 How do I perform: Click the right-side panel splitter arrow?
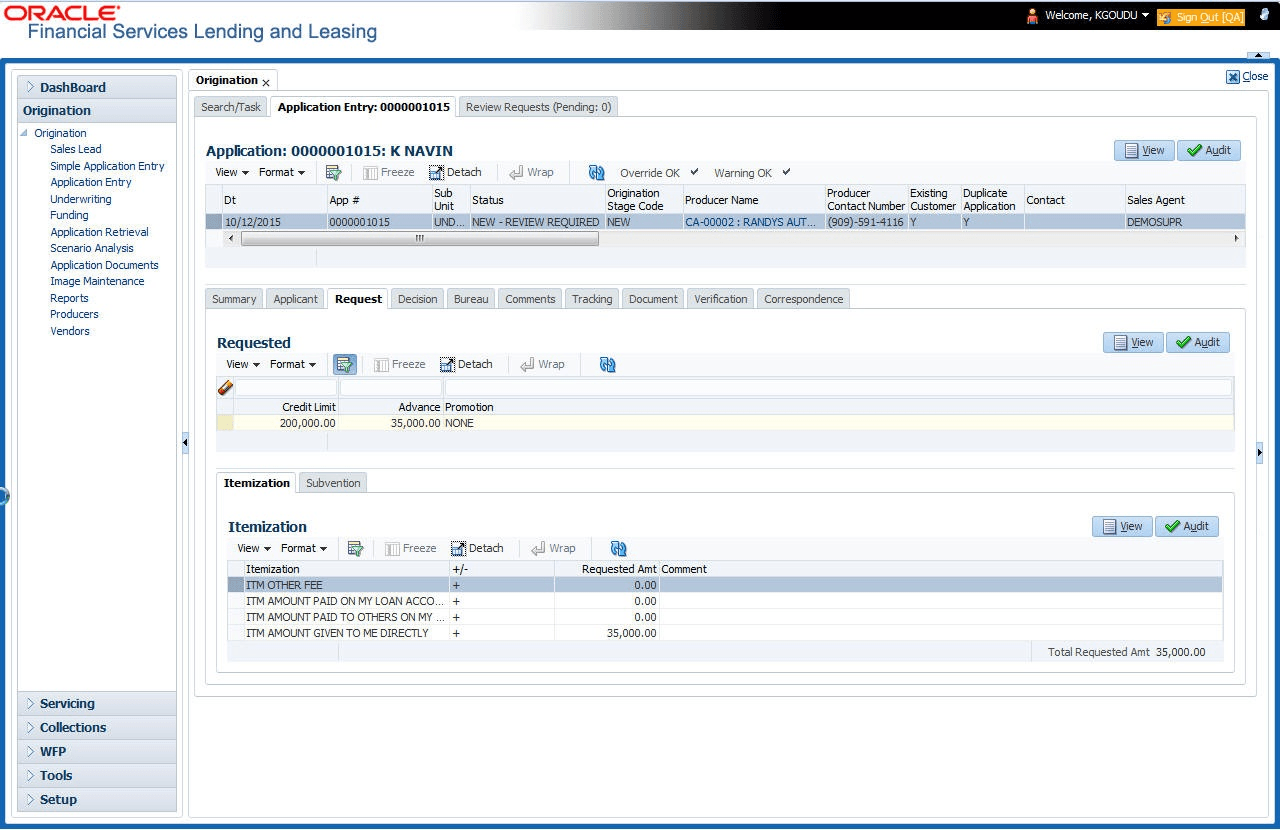click(x=1260, y=453)
